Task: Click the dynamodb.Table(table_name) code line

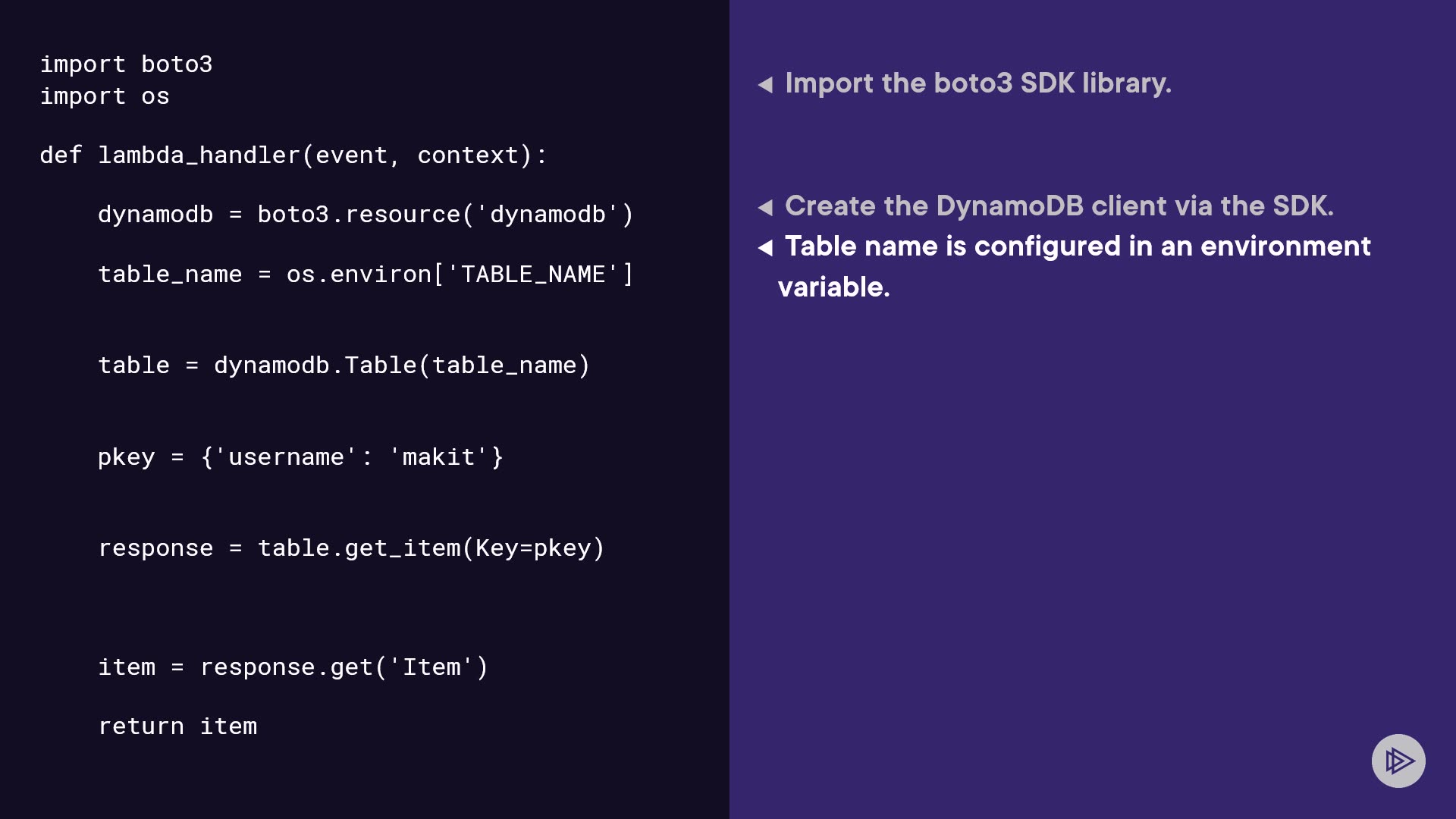Action: tap(344, 366)
